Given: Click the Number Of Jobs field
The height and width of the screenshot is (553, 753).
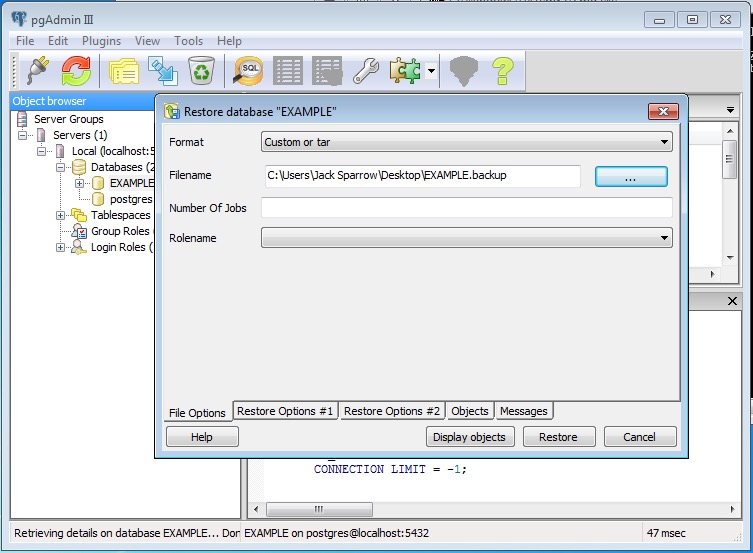Looking at the screenshot, I should click(x=466, y=207).
